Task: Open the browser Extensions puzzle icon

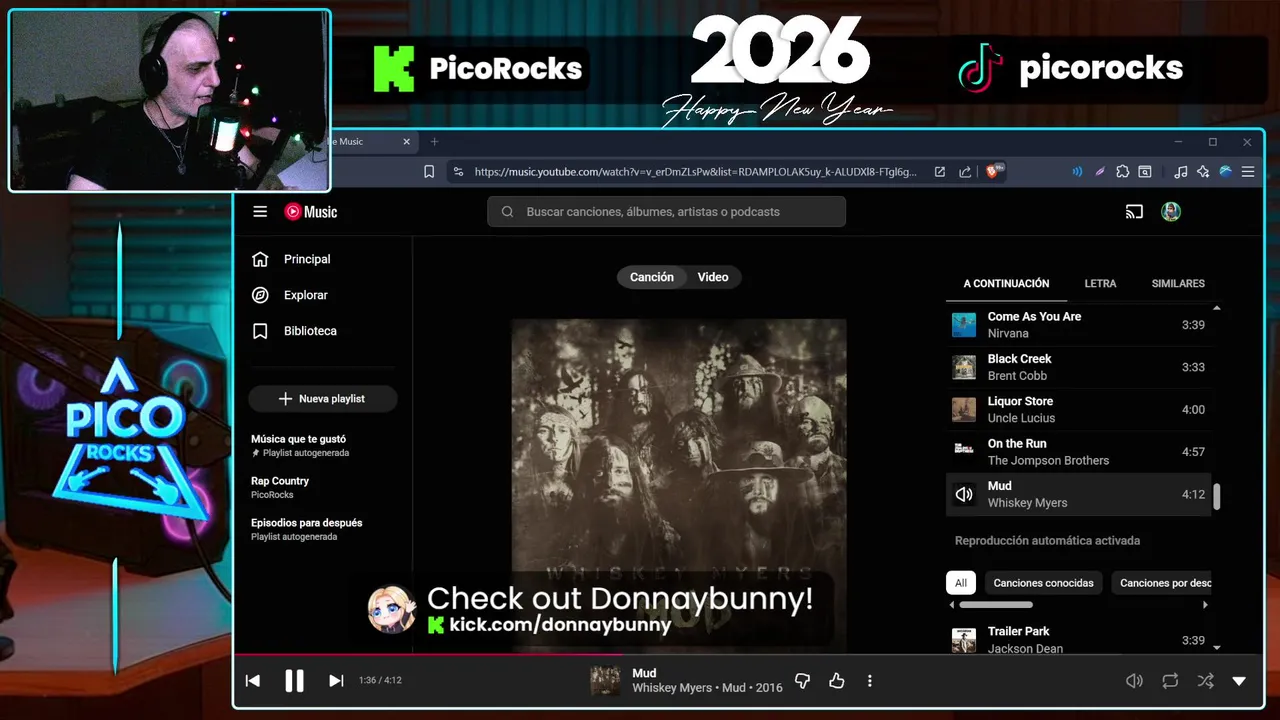Action: [1123, 172]
